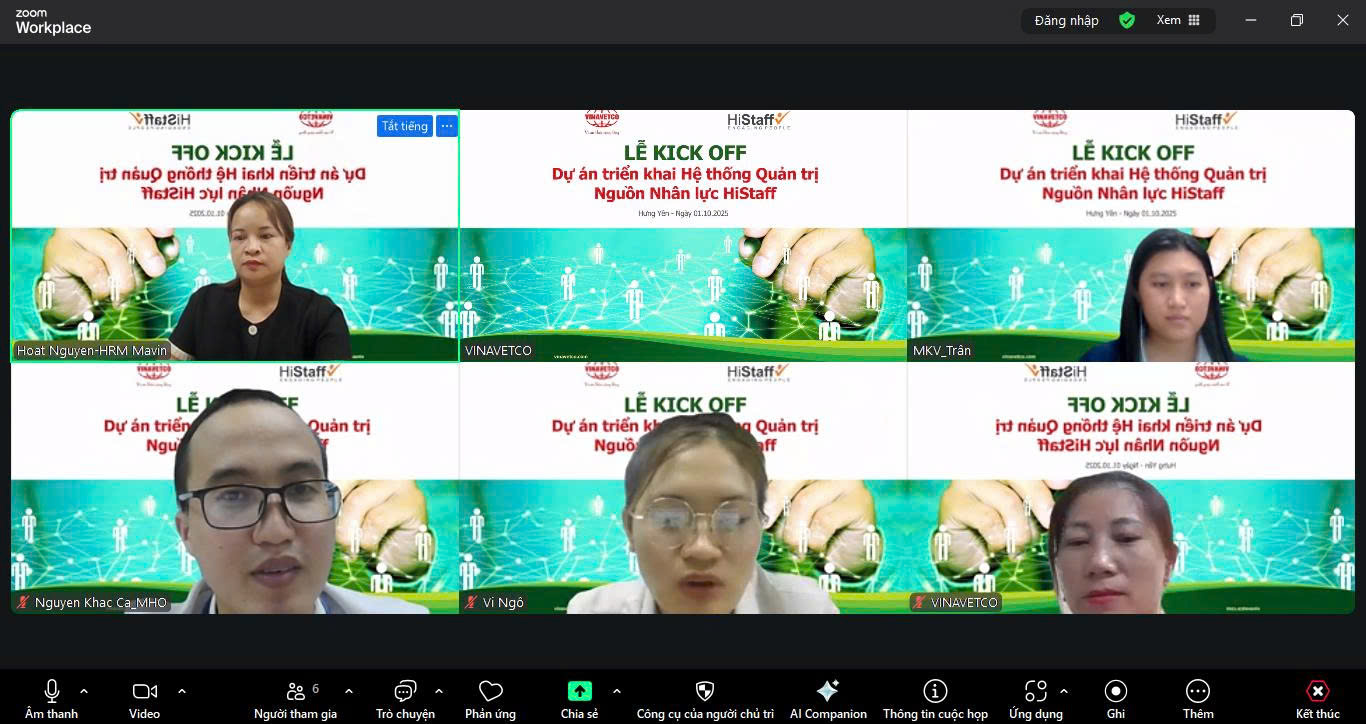1366x724 pixels.
Task: Open the Người tham gia participants panel
Action: pos(295,692)
